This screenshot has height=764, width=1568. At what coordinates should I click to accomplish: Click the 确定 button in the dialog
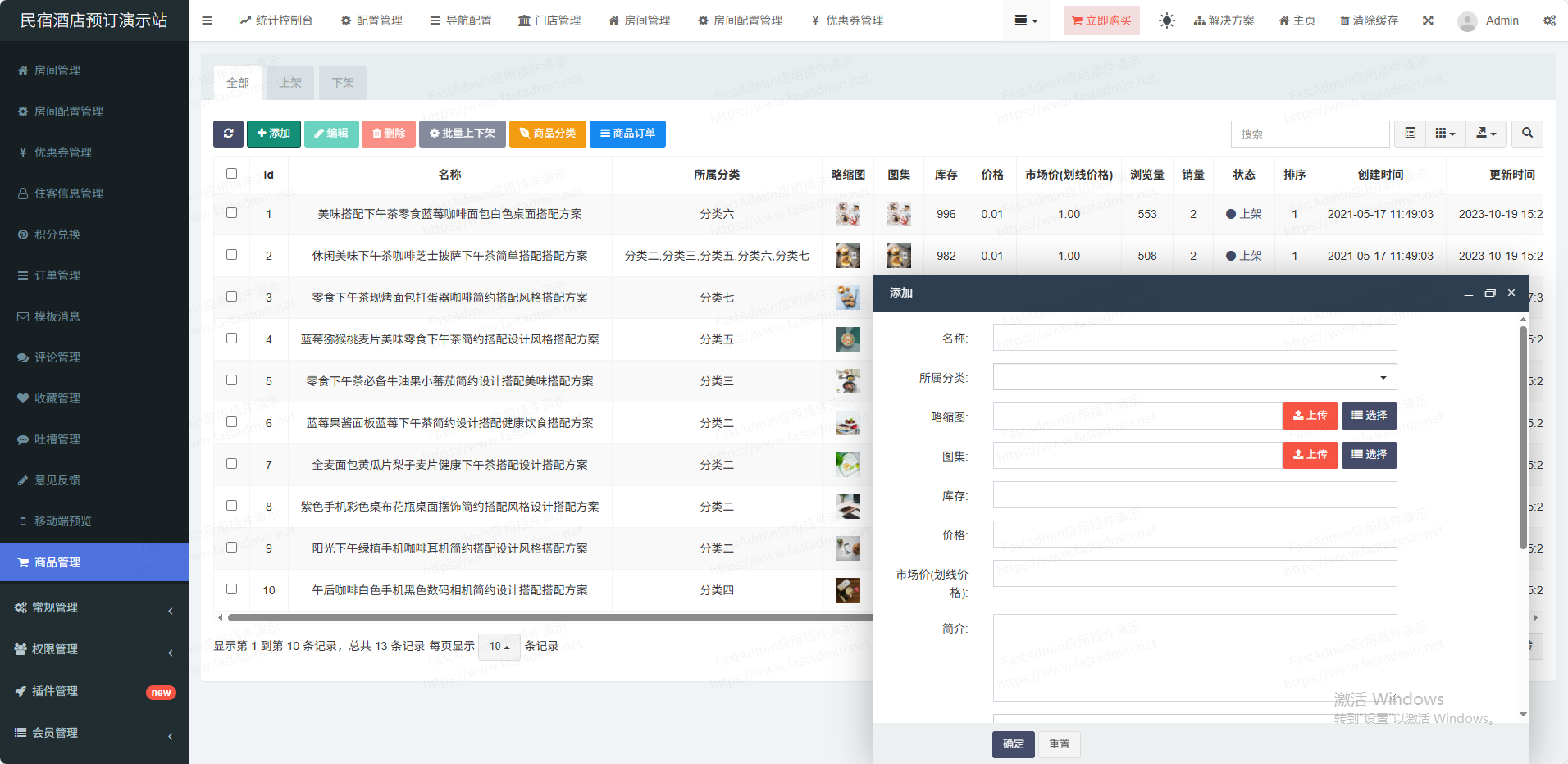click(1013, 744)
